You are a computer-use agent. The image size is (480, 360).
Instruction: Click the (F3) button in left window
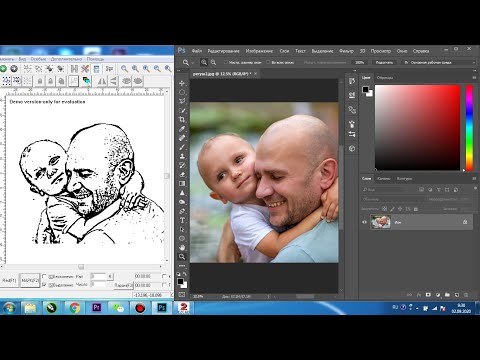click(123, 285)
